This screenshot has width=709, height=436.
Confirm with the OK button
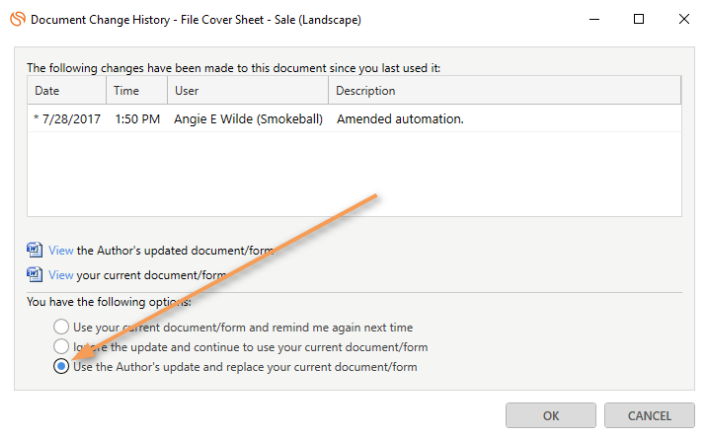coord(551,415)
